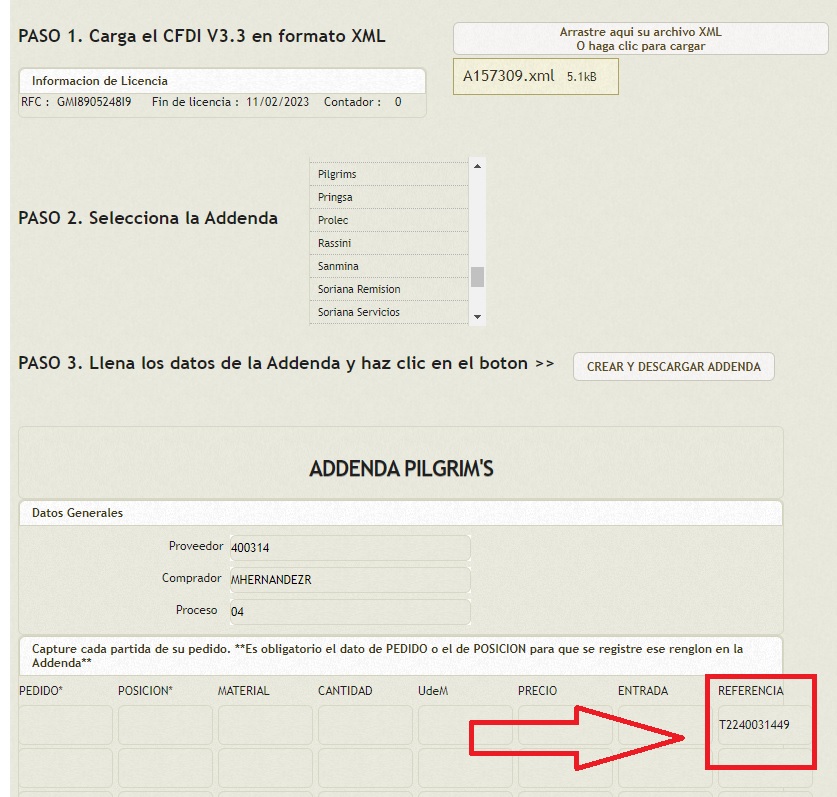Image resolution: width=837 pixels, height=797 pixels.
Task: Click first row PEDIDO input field
Action: point(66,725)
